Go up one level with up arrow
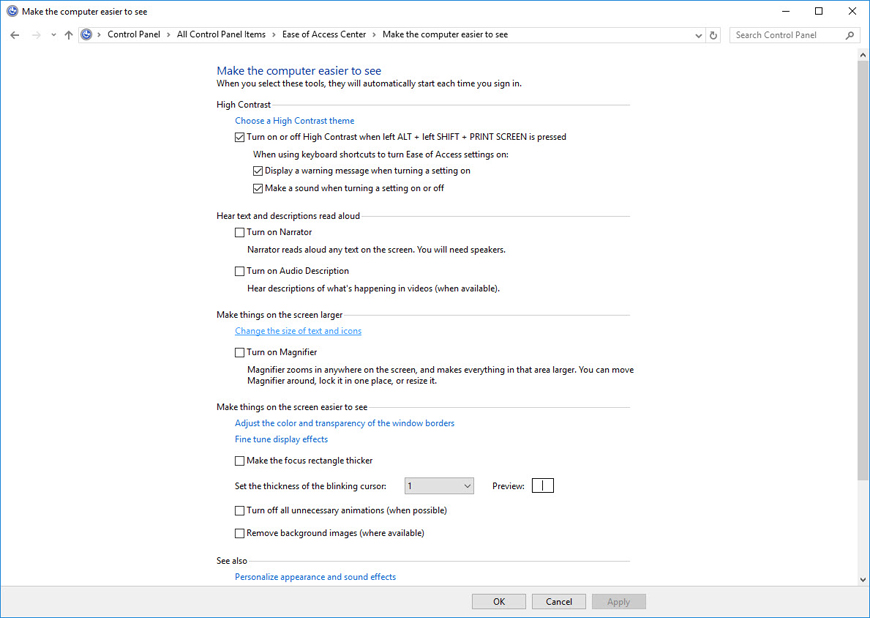This screenshot has height=618, width=870. click(68, 35)
